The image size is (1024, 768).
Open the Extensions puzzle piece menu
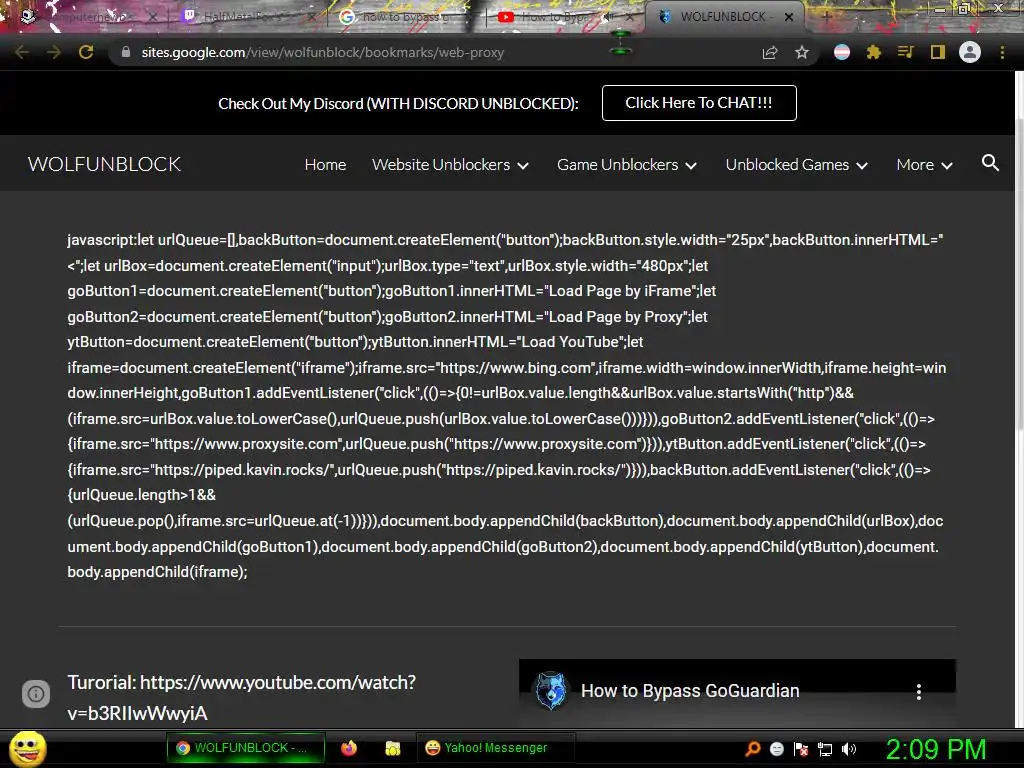coord(873,52)
